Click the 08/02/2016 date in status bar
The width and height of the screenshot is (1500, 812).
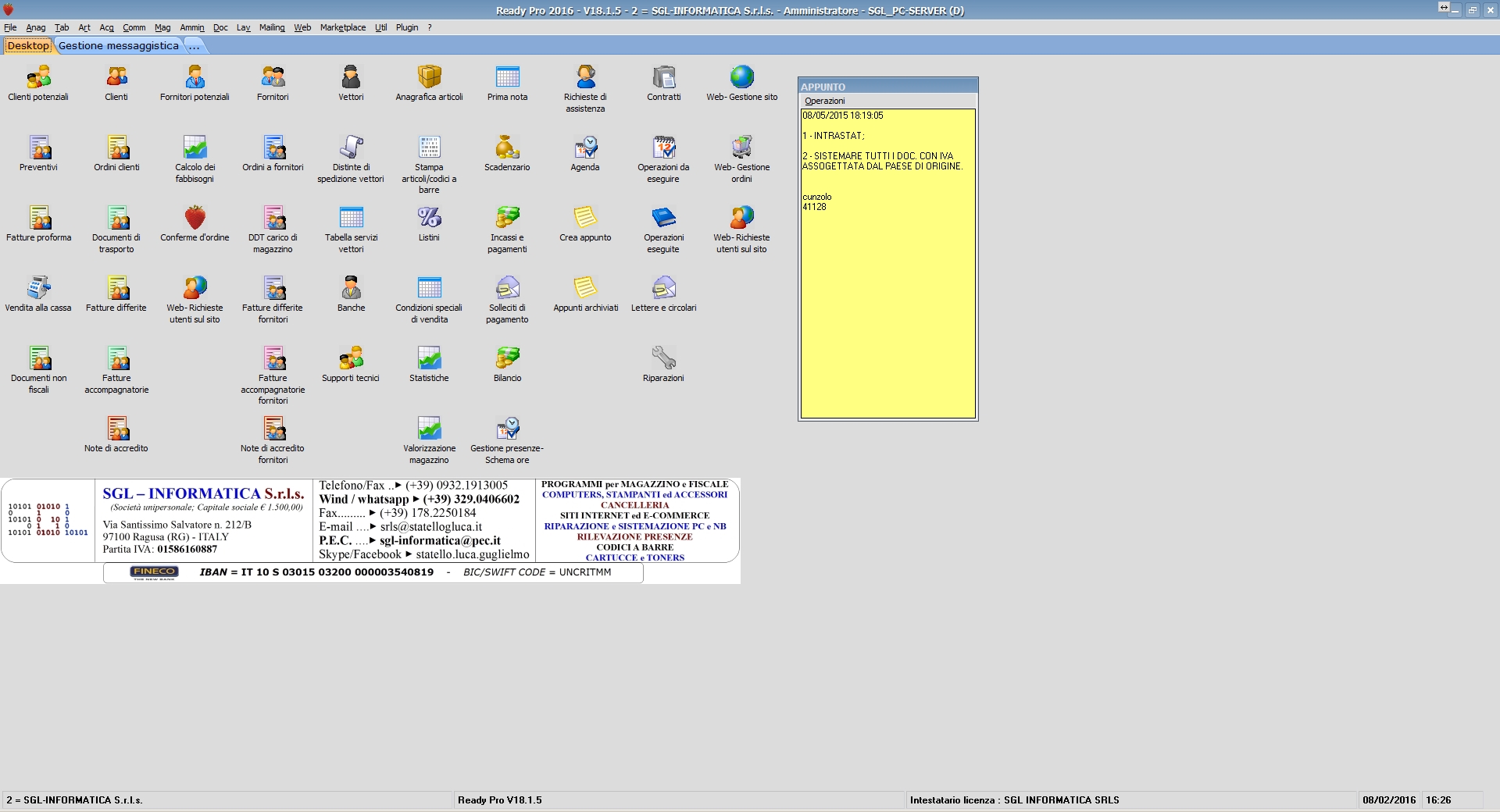pyautogui.click(x=1389, y=800)
